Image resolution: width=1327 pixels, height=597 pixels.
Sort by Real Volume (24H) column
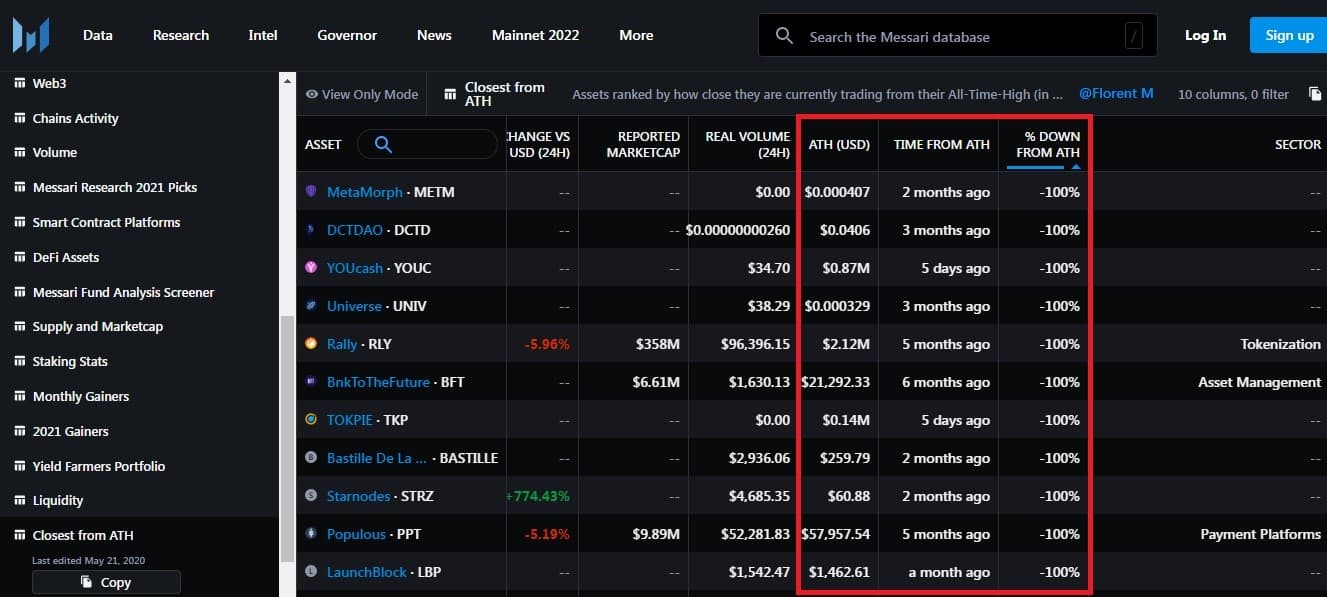(x=748, y=145)
